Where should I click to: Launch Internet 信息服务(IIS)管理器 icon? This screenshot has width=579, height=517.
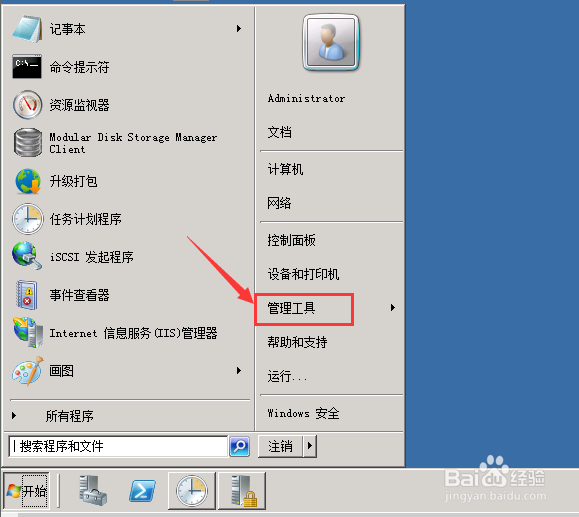point(28,332)
